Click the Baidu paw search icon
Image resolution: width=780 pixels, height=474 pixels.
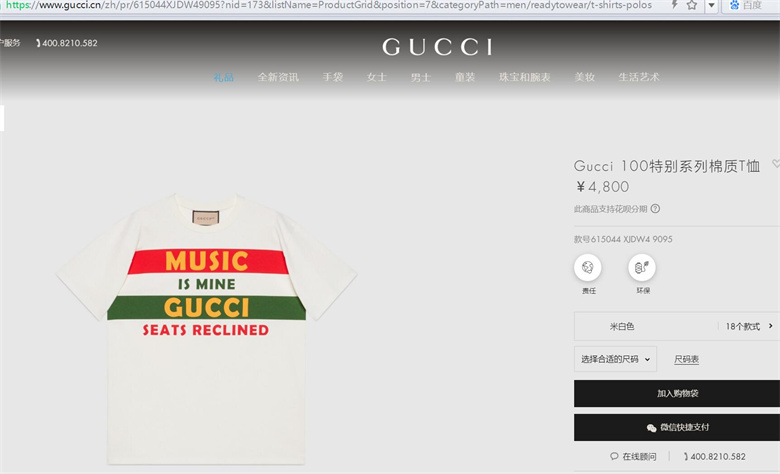click(734, 5)
